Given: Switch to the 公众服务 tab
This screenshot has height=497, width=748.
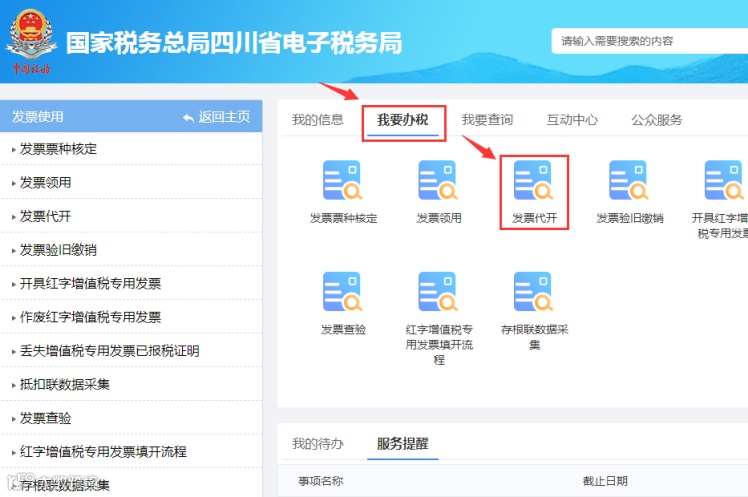Looking at the screenshot, I should [x=657, y=120].
